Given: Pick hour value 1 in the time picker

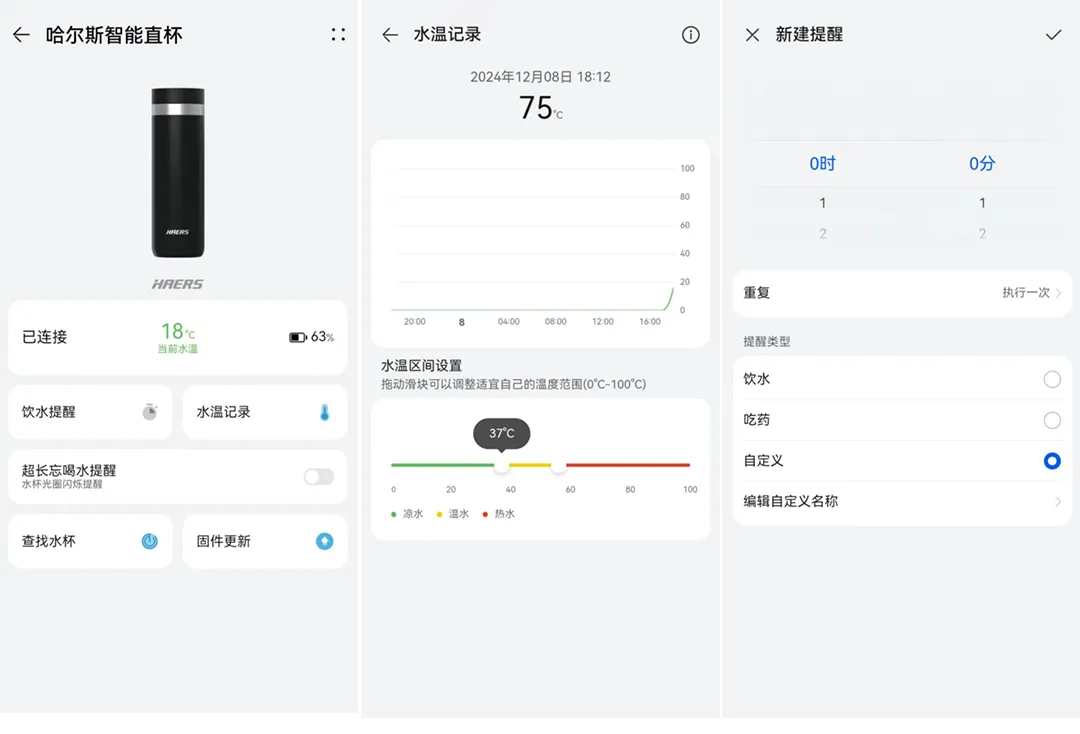Looking at the screenshot, I should [x=822, y=203].
